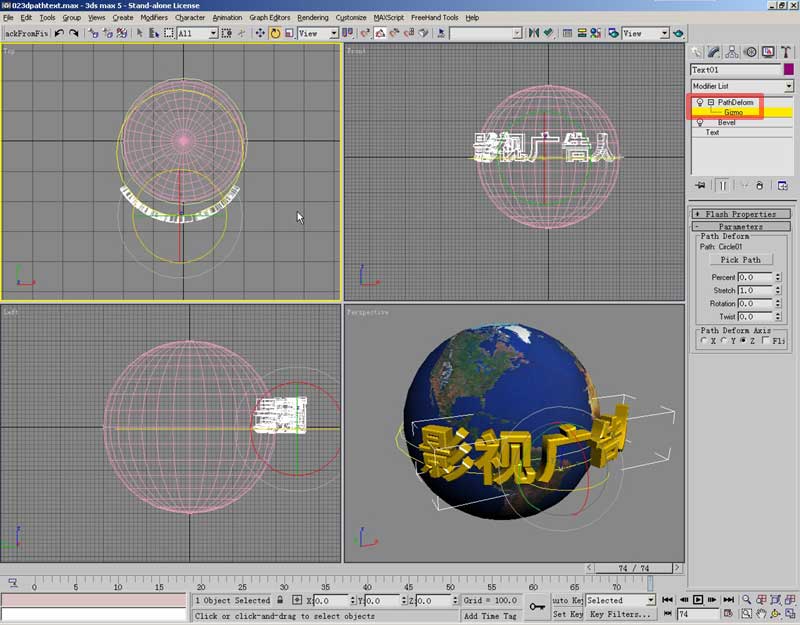This screenshot has height=625, width=800.
Task: Open the Modifier List dropdown
Action: click(x=789, y=87)
